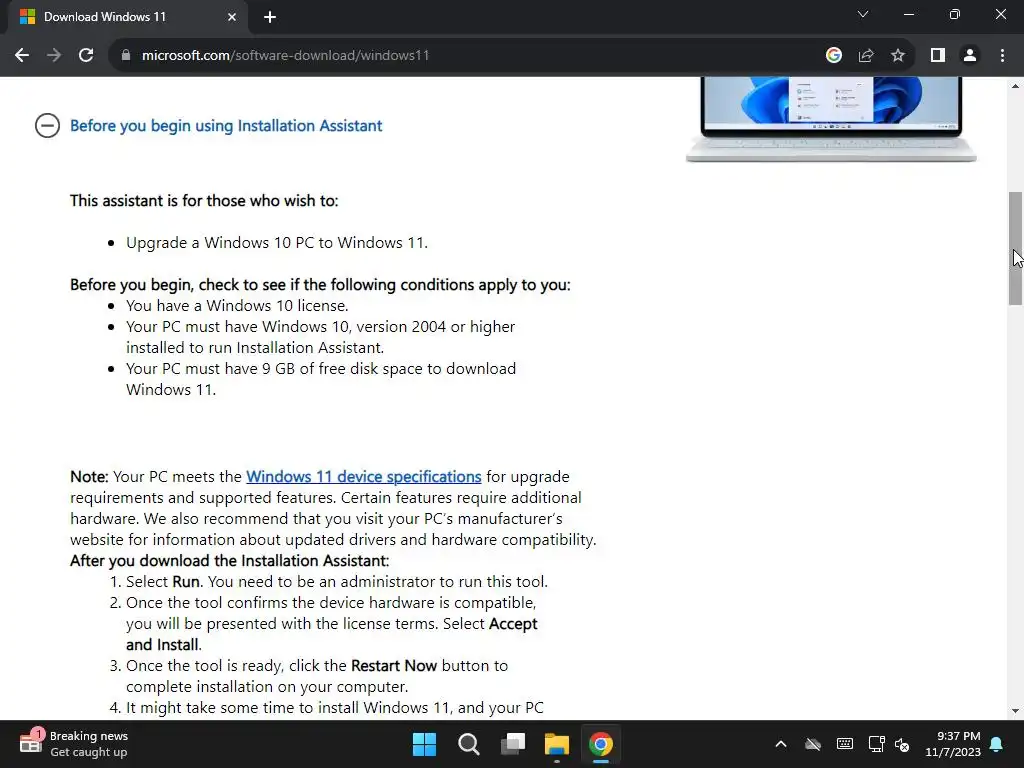Click step 'Select Run. You need to be an administrator'
Viewport: 1024px width, 768px height.
[x=337, y=582]
